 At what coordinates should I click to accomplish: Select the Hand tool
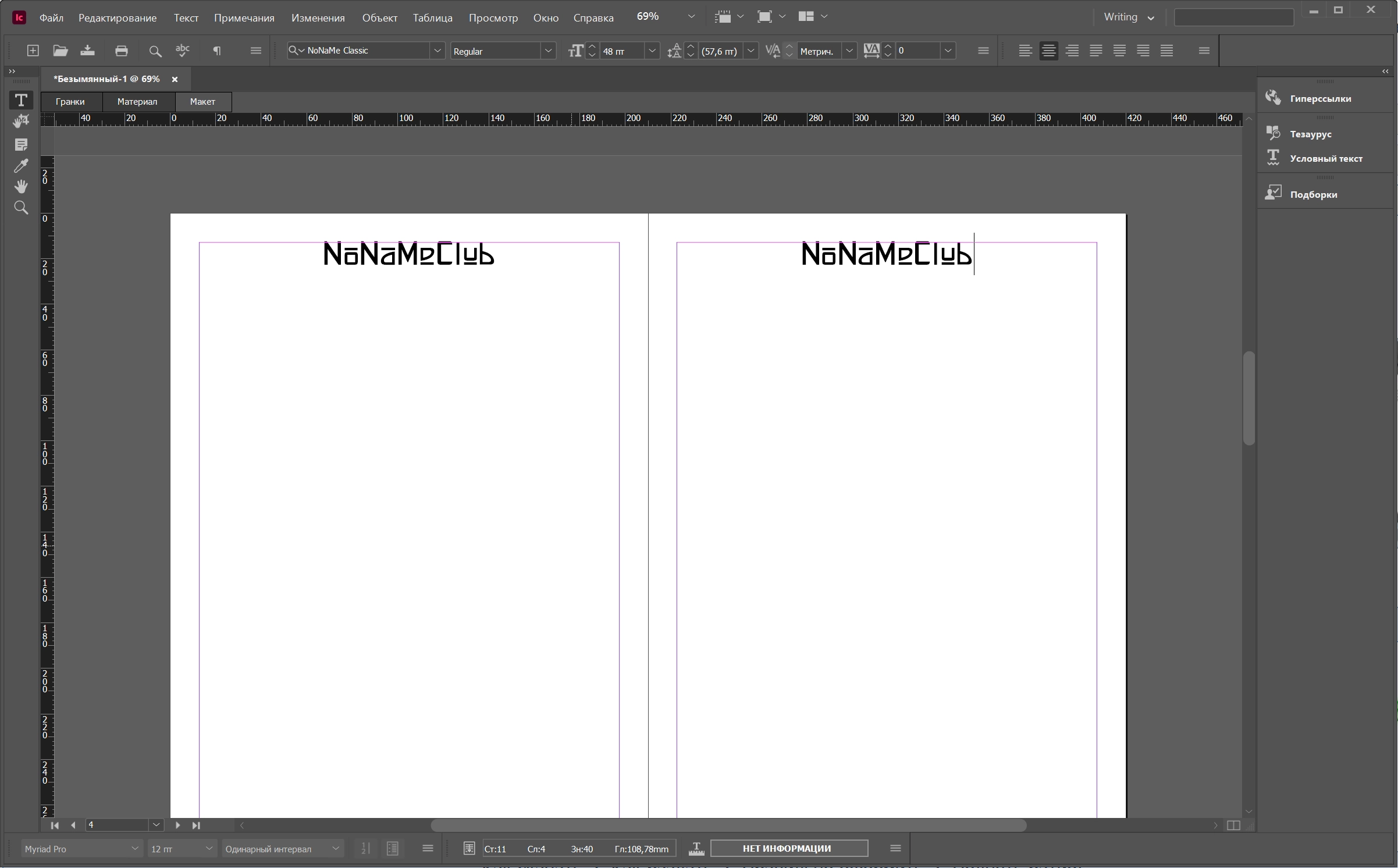point(21,187)
